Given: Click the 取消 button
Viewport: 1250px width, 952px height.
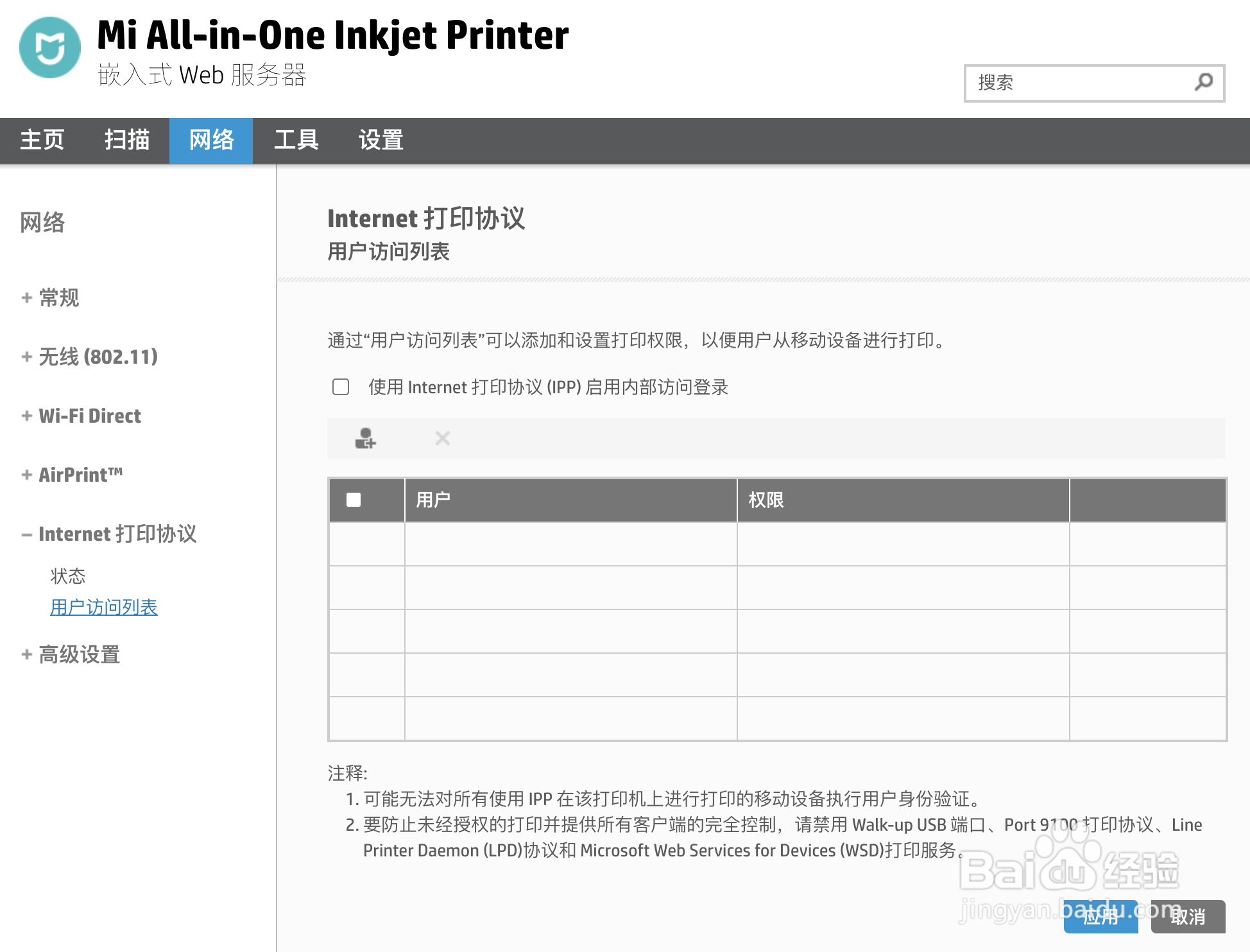Looking at the screenshot, I should 1188,917.
